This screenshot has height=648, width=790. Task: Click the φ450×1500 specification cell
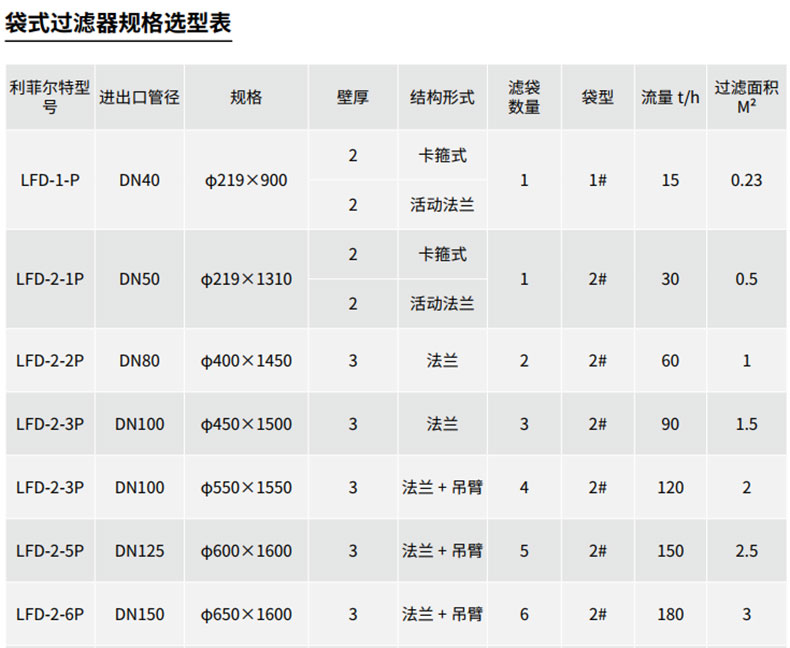pyautogui.click(x=246, y=424)
